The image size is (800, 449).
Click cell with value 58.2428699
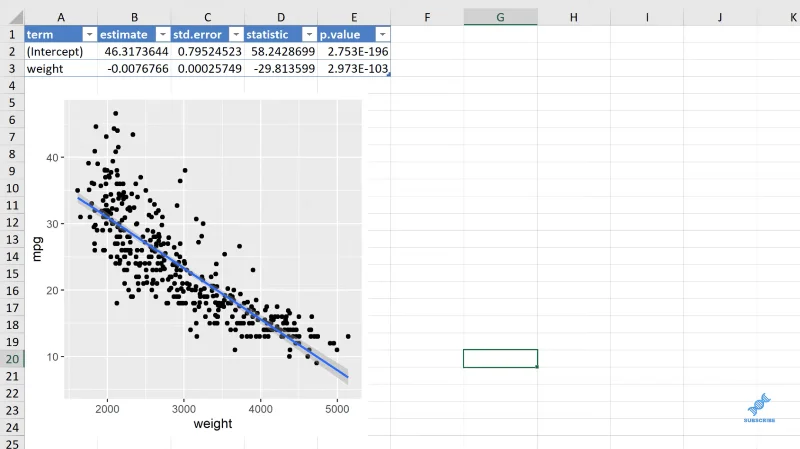[x=281, y=52]
